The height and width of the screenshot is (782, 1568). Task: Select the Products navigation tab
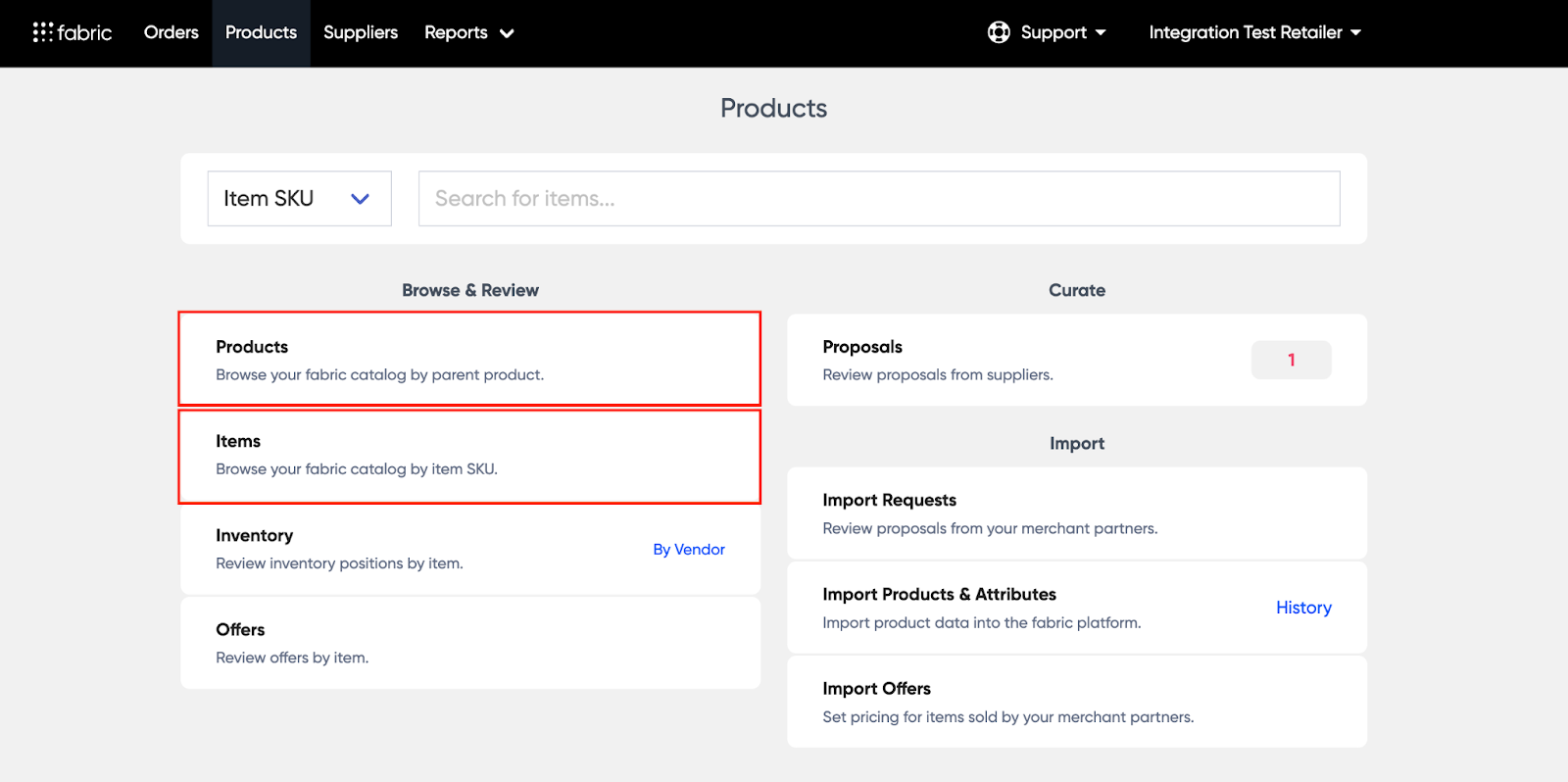[261, 32]
